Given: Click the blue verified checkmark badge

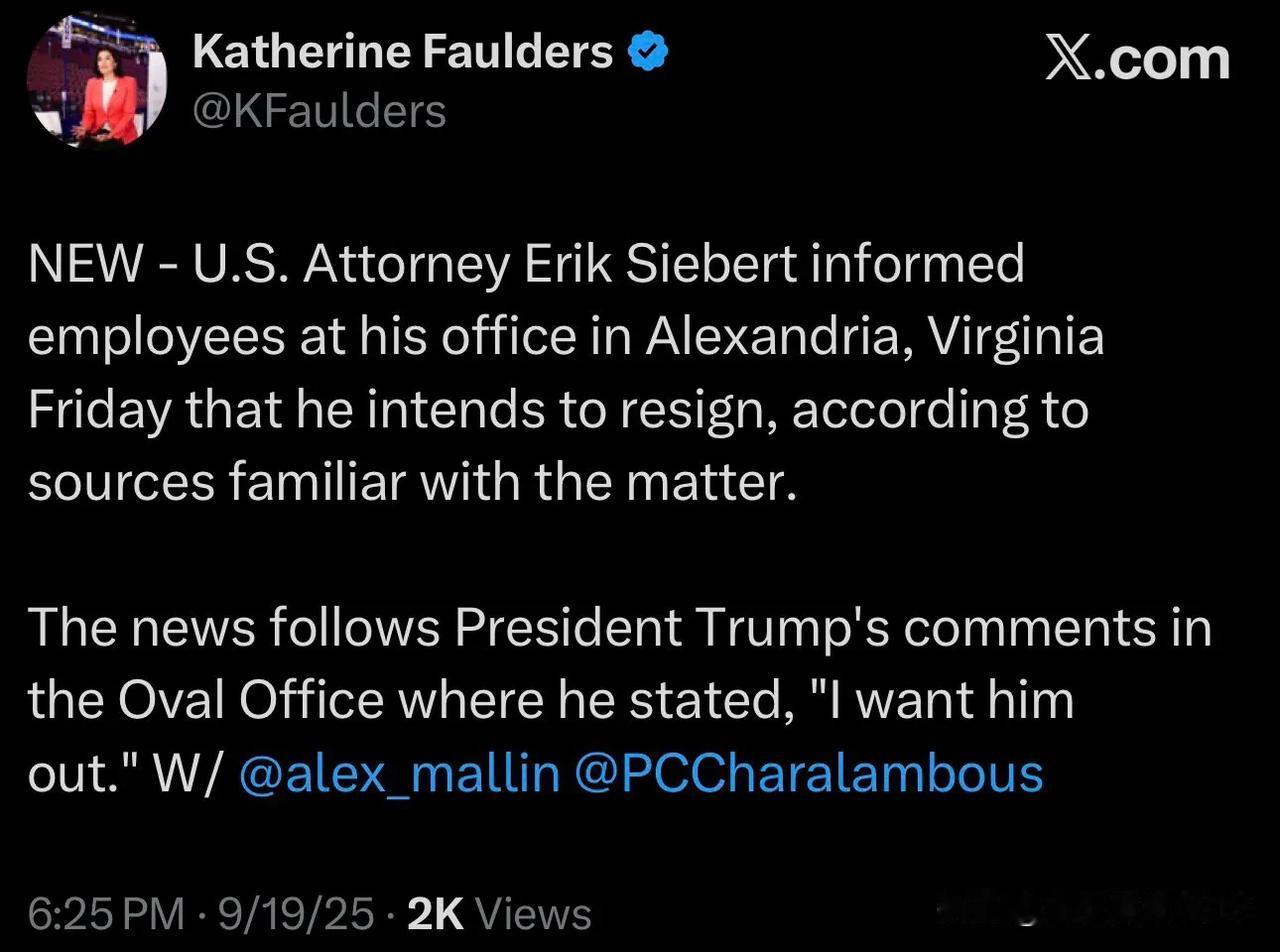Looking at the screenshot, I should click(647, 51).
